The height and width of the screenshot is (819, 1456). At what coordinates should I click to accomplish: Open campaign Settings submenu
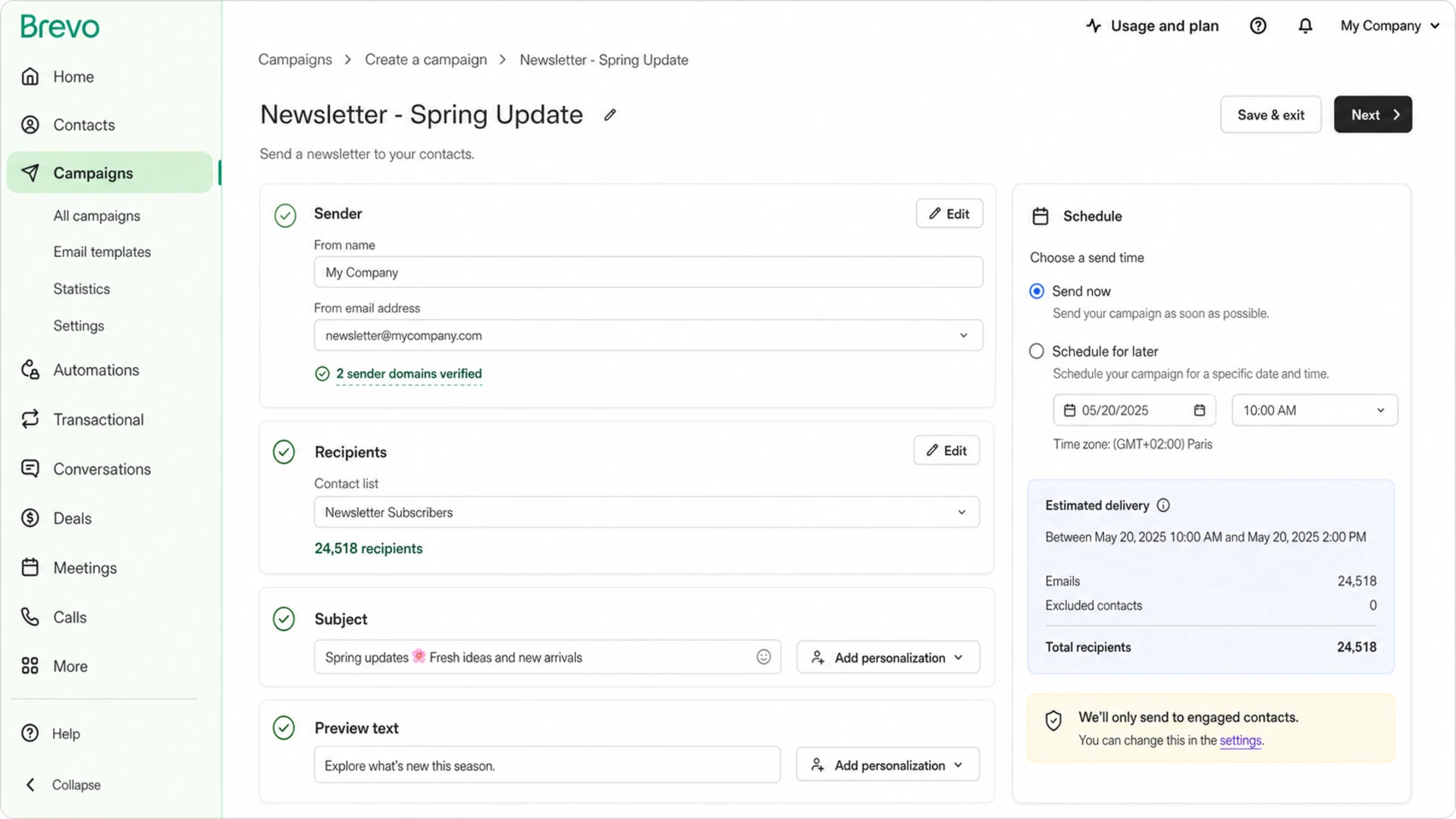(78, 326)
